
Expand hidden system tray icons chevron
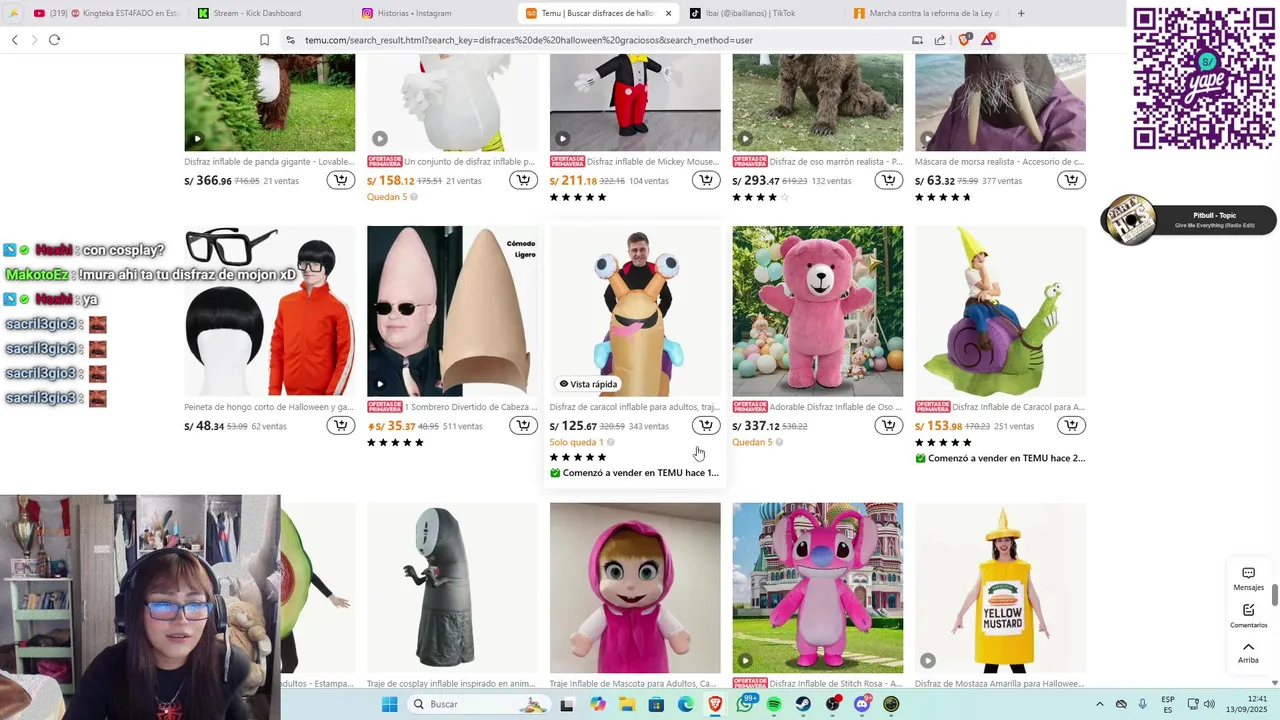1100,704
